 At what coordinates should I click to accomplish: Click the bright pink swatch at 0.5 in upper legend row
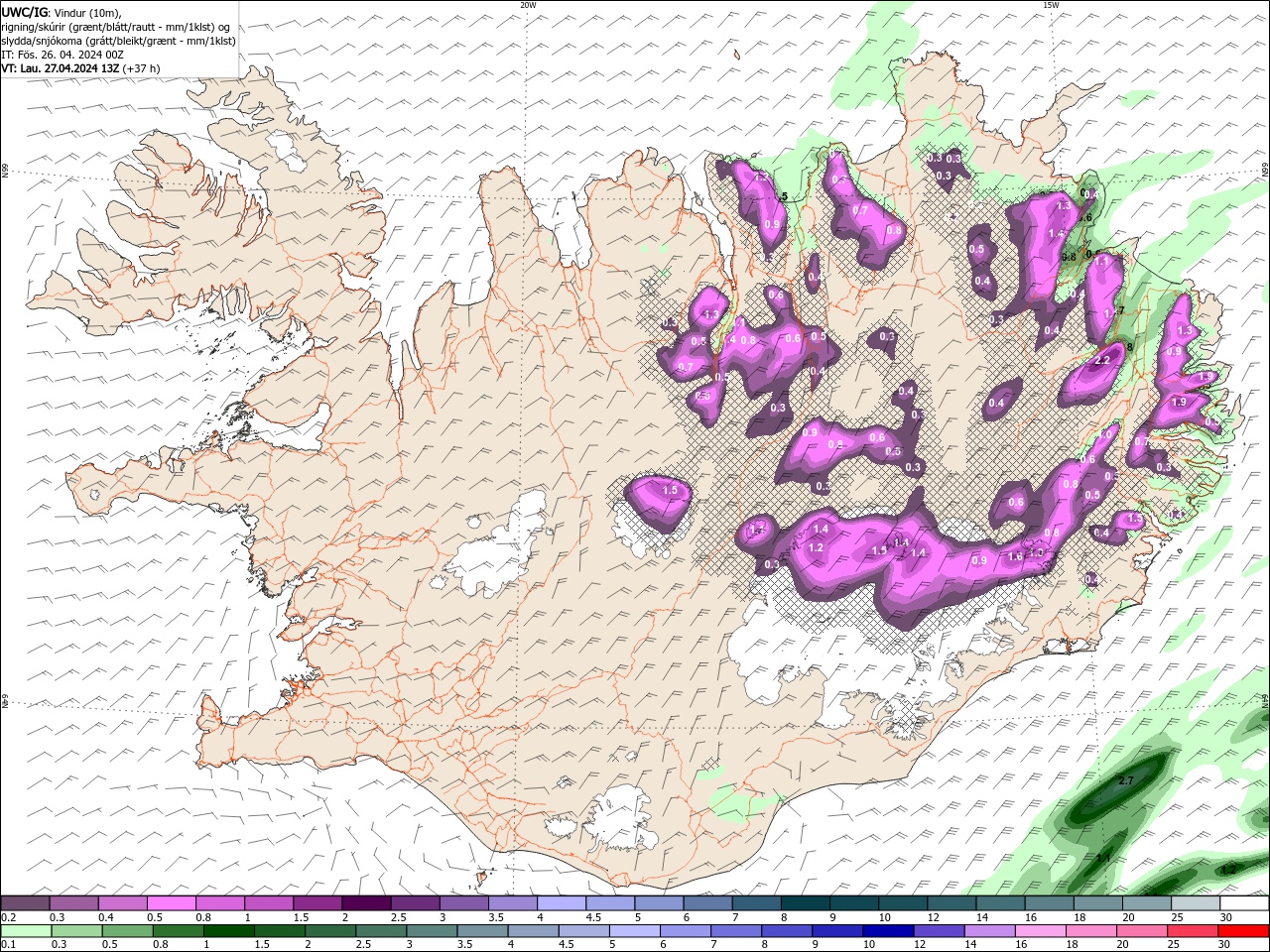pyautogui.click(x=171, y=903)
